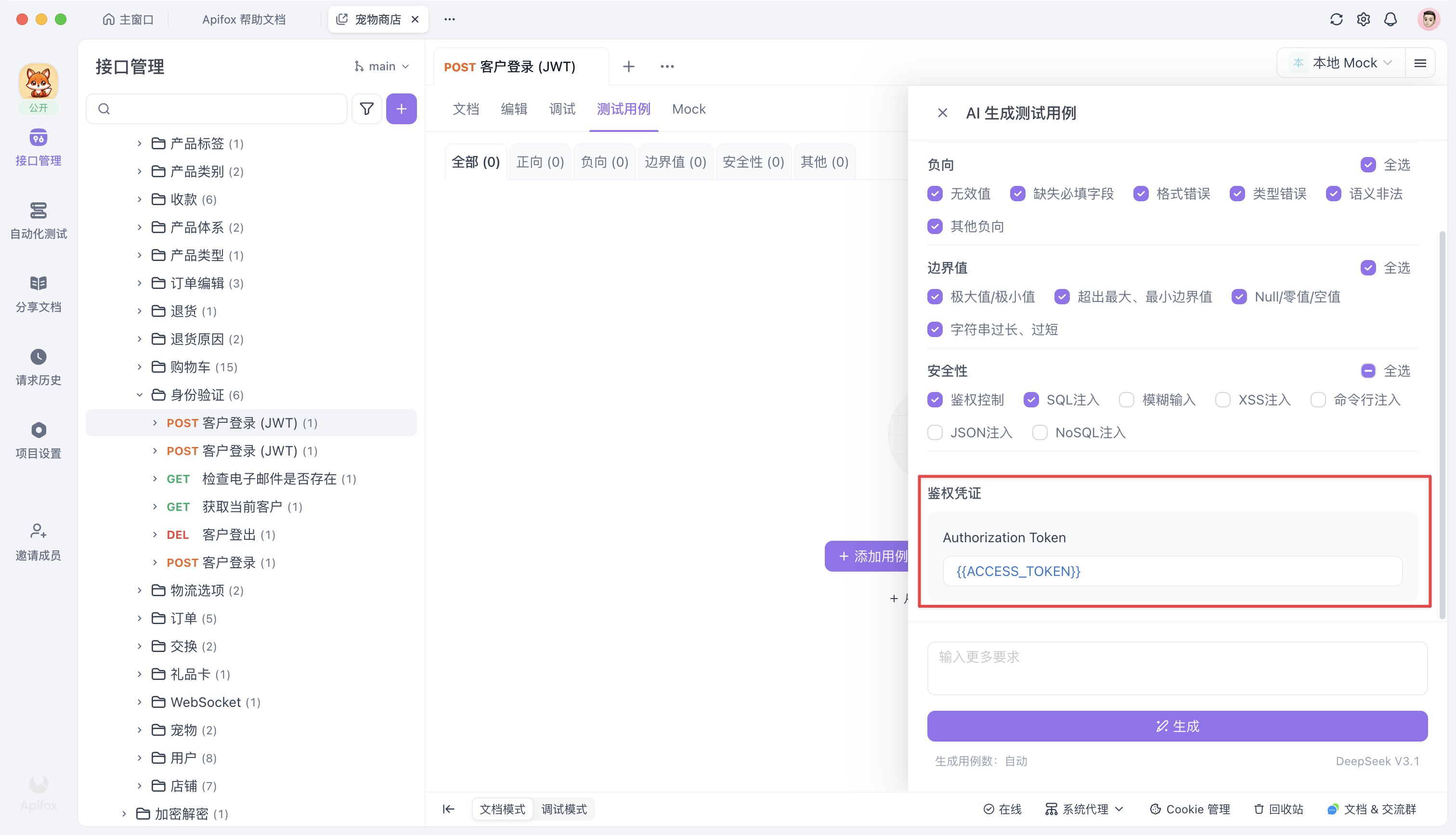Open 项目设置 from the sidebar
Screen dimensions: 1456x835
tap(38, 440)
